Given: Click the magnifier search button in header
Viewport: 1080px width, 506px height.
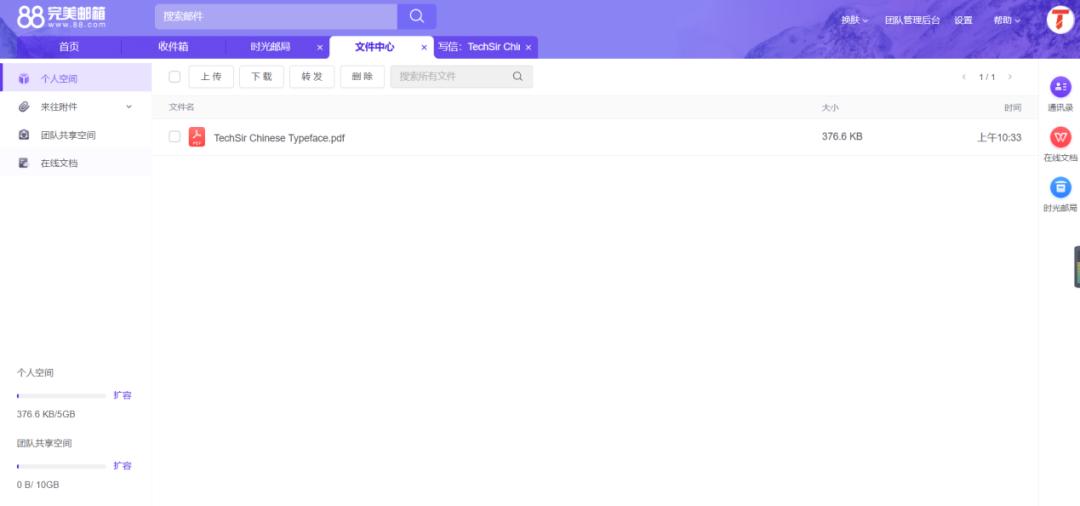Looking at the screenshot, I should (417, 17).
